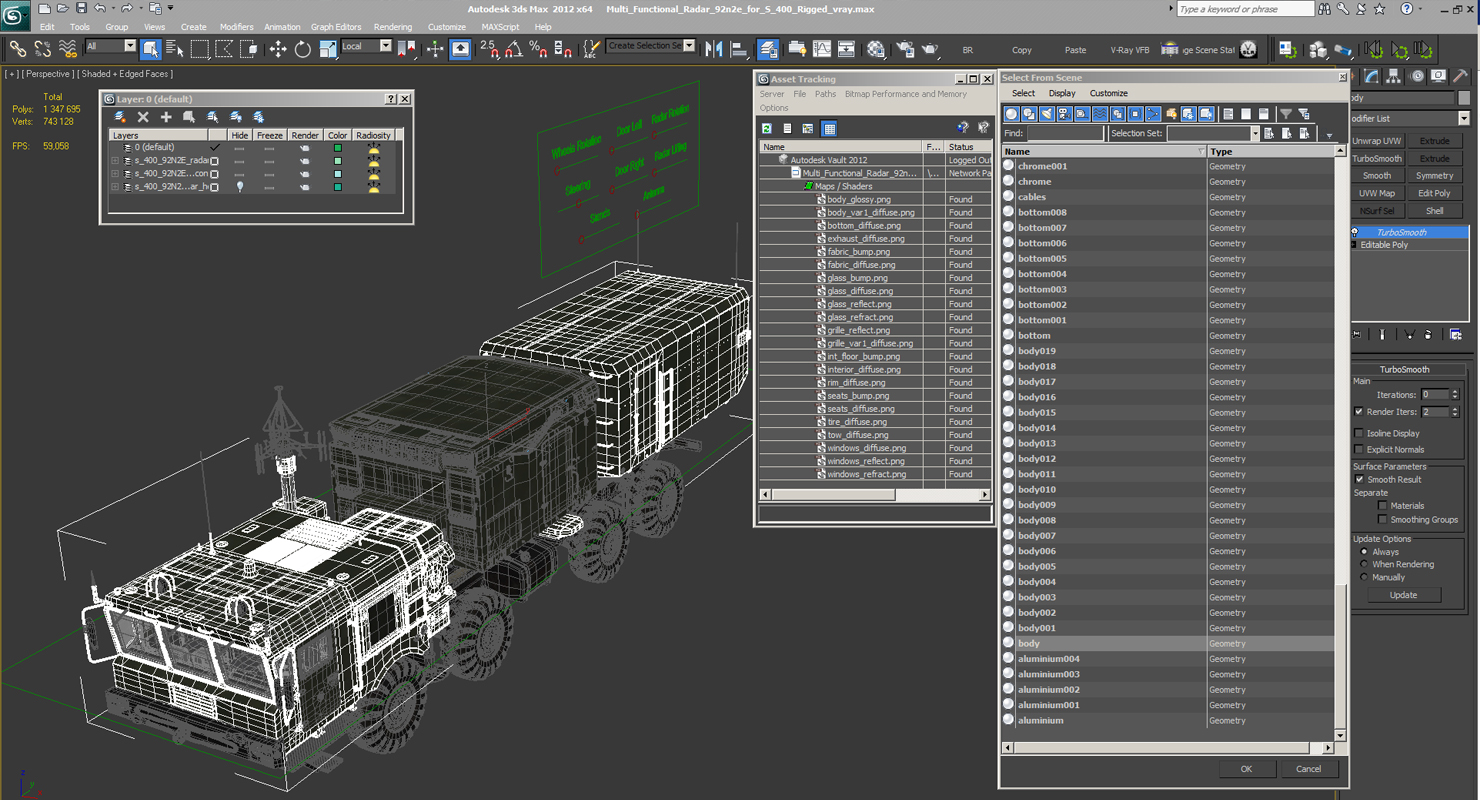Click Add Selected Objects plus icon in Layer dialog
The image size is (1480, 800).
point(166,117)
